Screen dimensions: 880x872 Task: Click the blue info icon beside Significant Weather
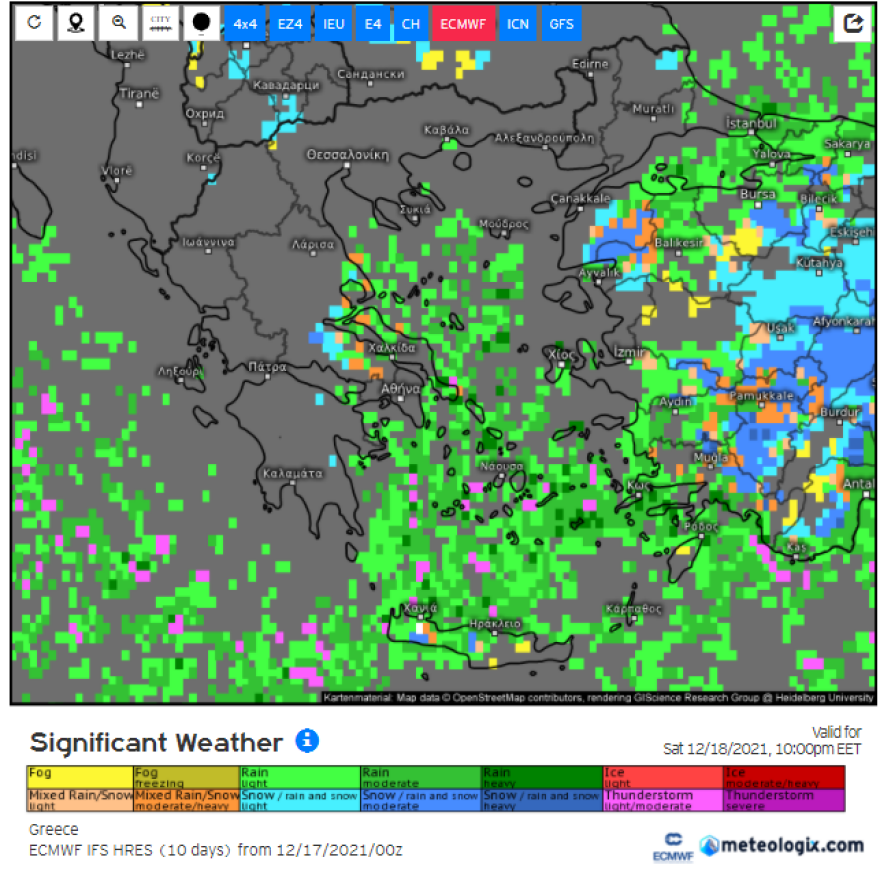click(x=307, y=741)
